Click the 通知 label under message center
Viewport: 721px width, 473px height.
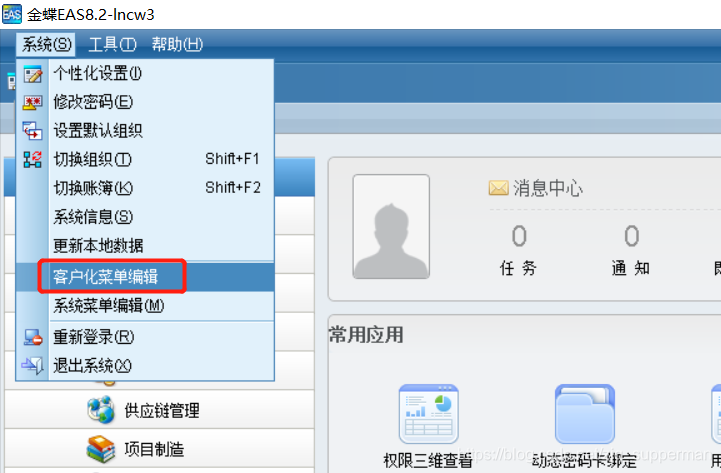pos(631,268)
